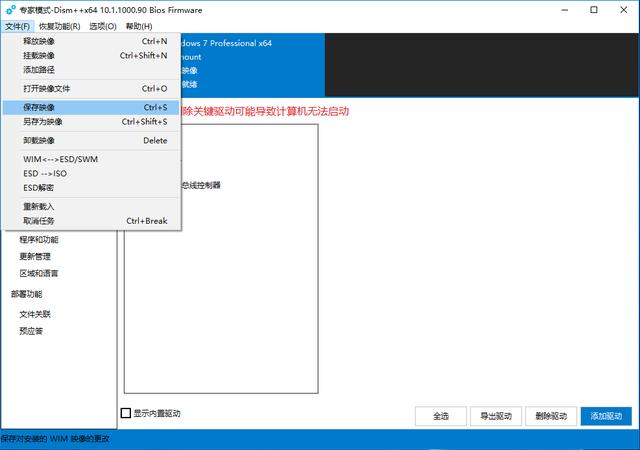The width and height of the screenshot is (640, 450).
Task: Close the Dism++ window
Action: coord(624,10)
